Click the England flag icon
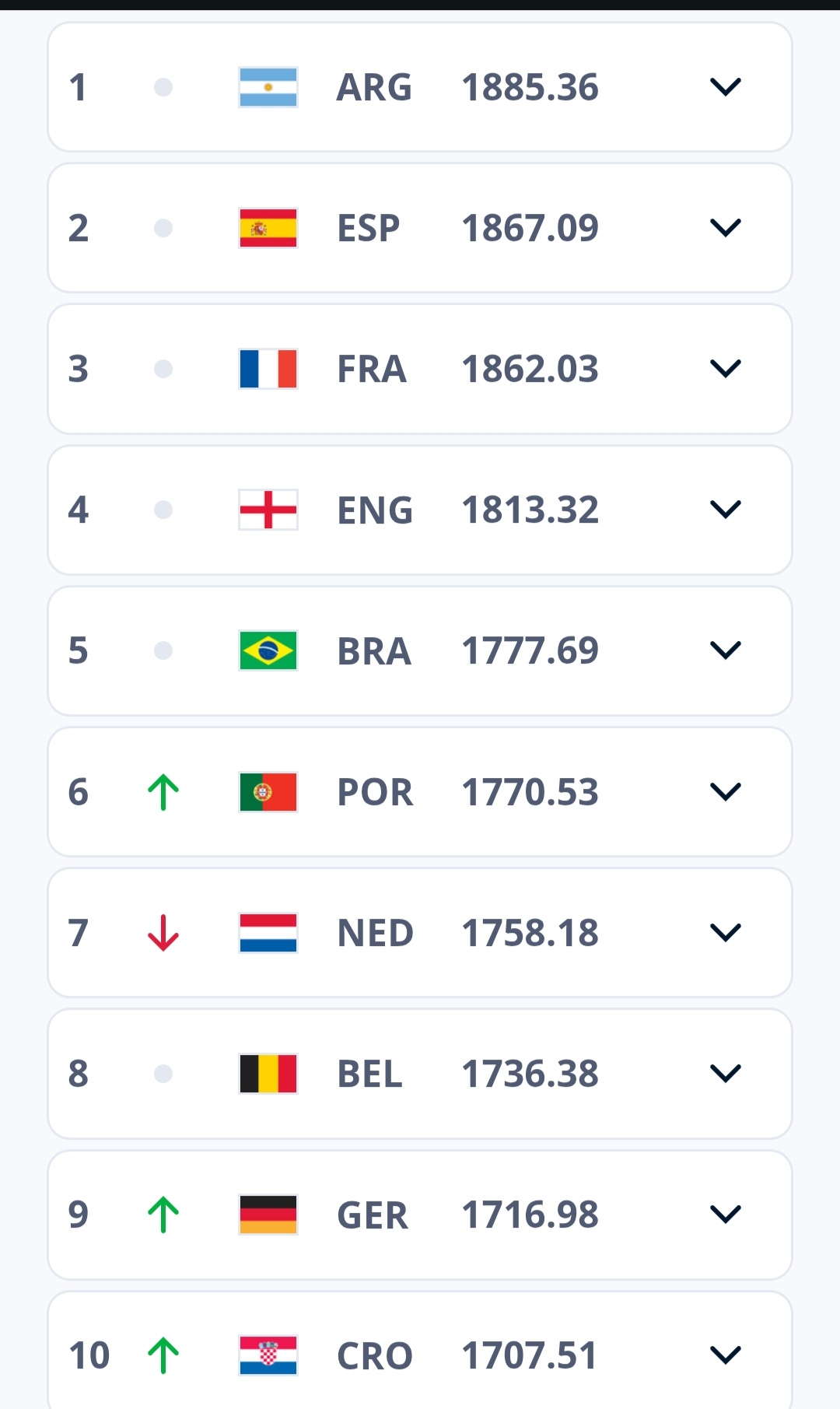Viewport: 840px width, 1409px height. (268, 510)
